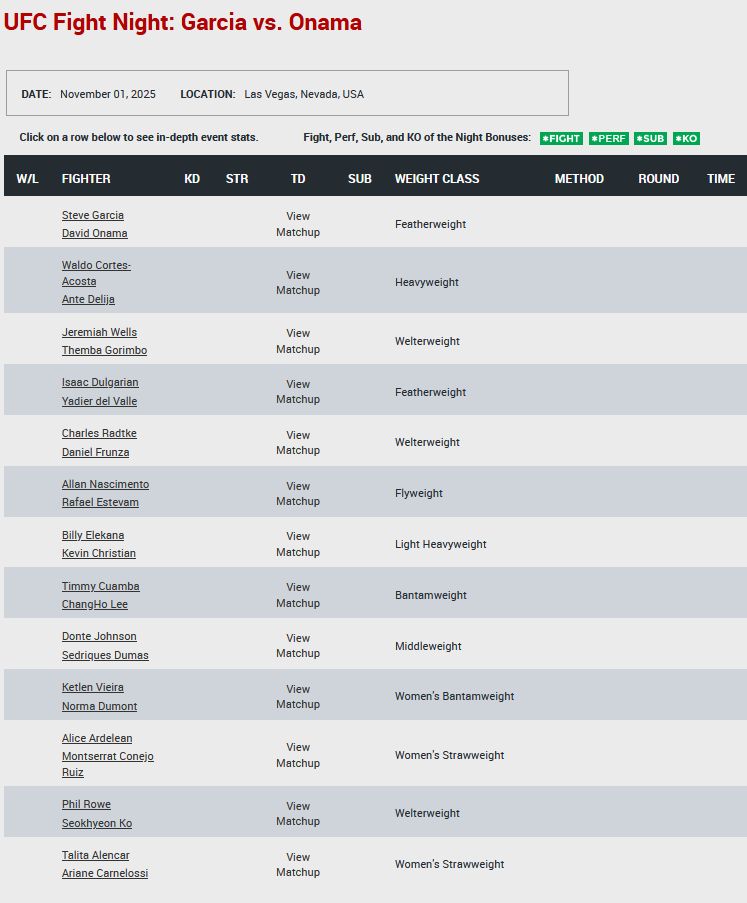This screenshot has height=903, width=747.
Task: Select the ChangHo Lee link
Action: [94, 604]
